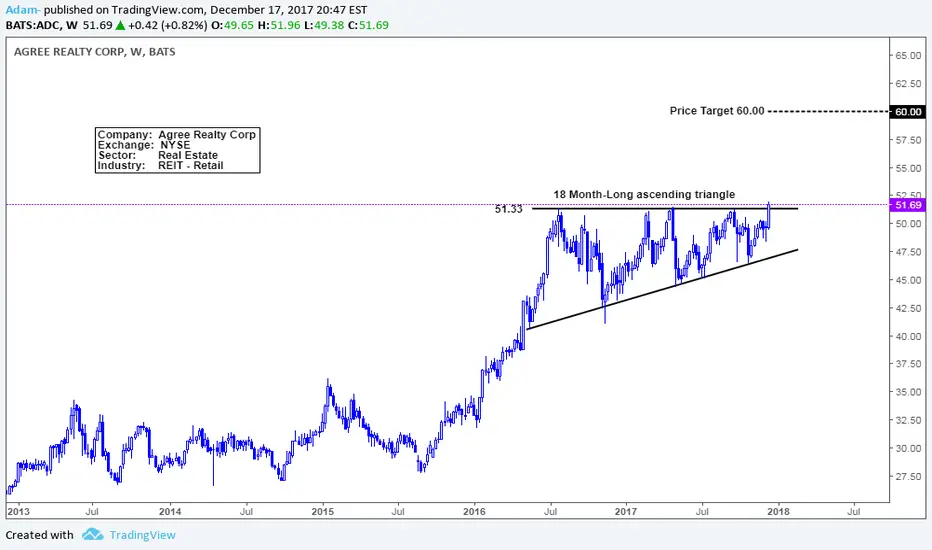Click the 42.50 price axis label
The width and height of the screenshot is (932, 550).
[x=908, y=308]
